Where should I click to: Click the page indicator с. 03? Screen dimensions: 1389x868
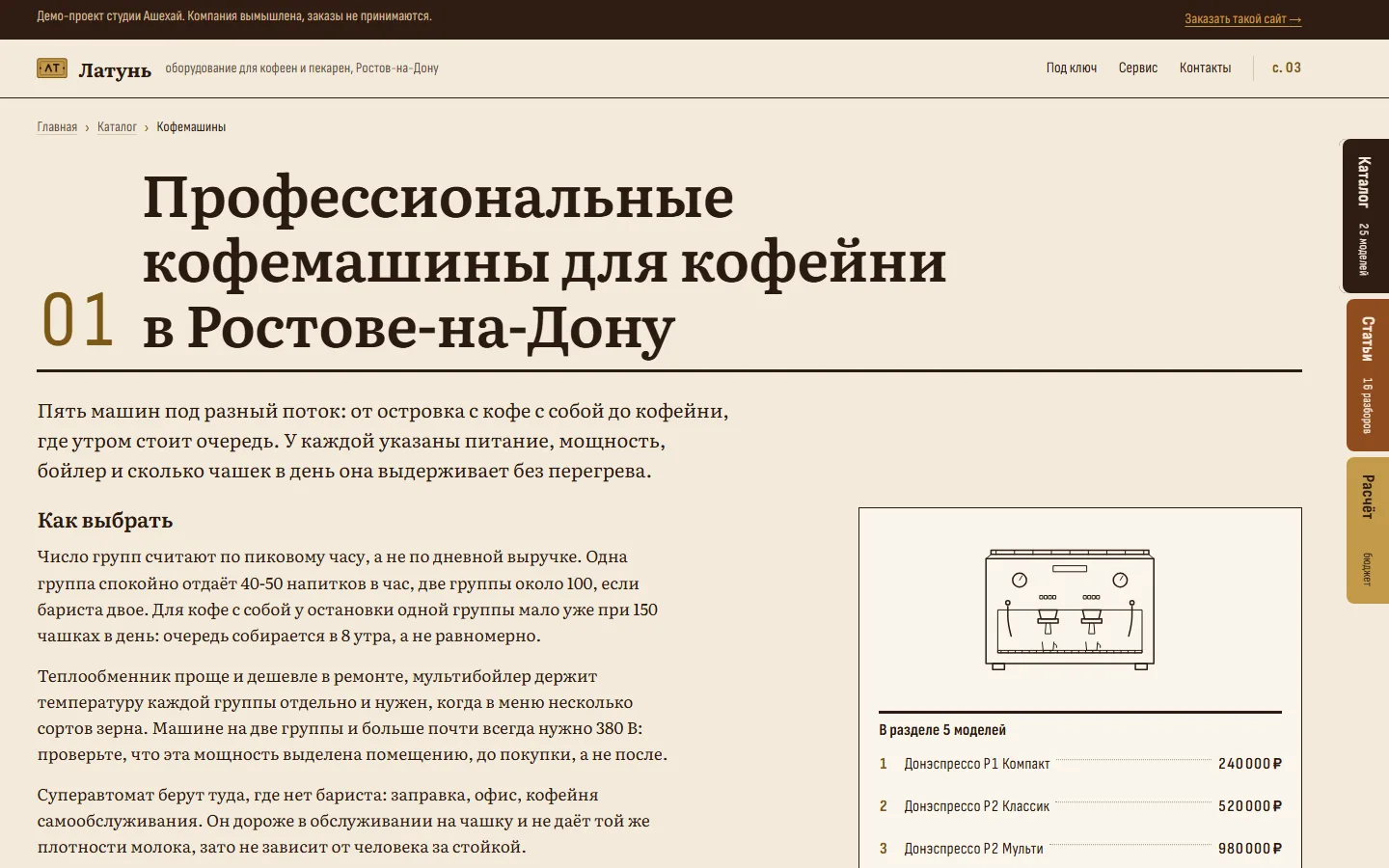(1287, 68)
